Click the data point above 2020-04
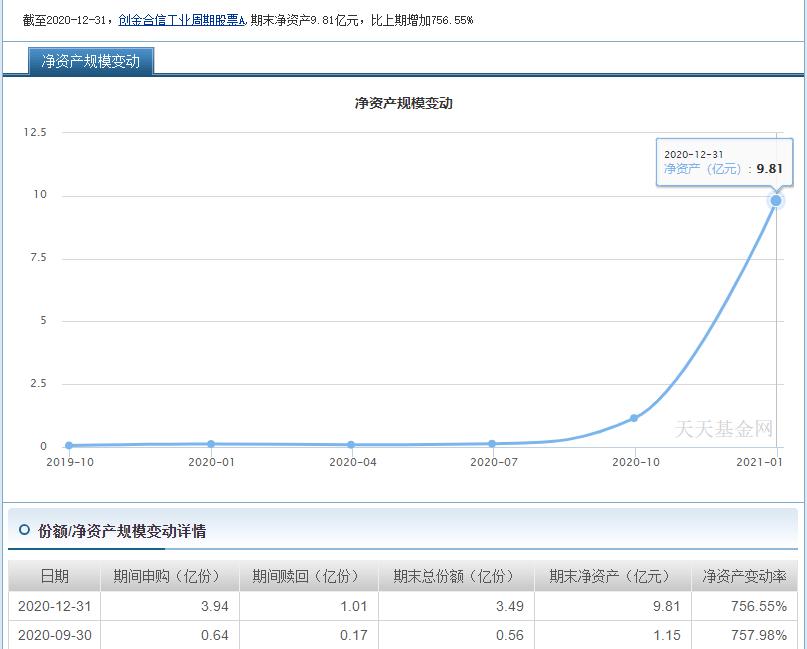The height and width of the screenshot is (649, 807). pyautogui.click(x=350, y=444)
